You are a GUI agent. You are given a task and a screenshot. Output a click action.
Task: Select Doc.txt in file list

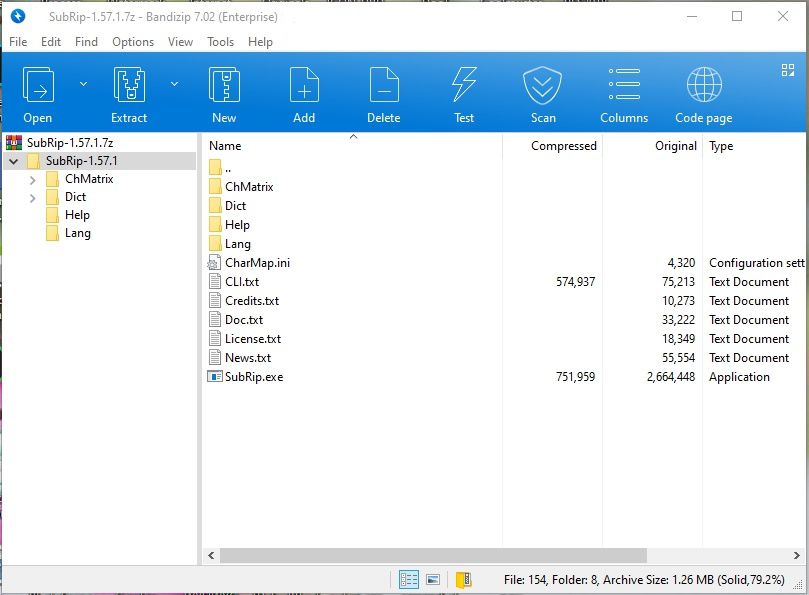tap(244, 320)
